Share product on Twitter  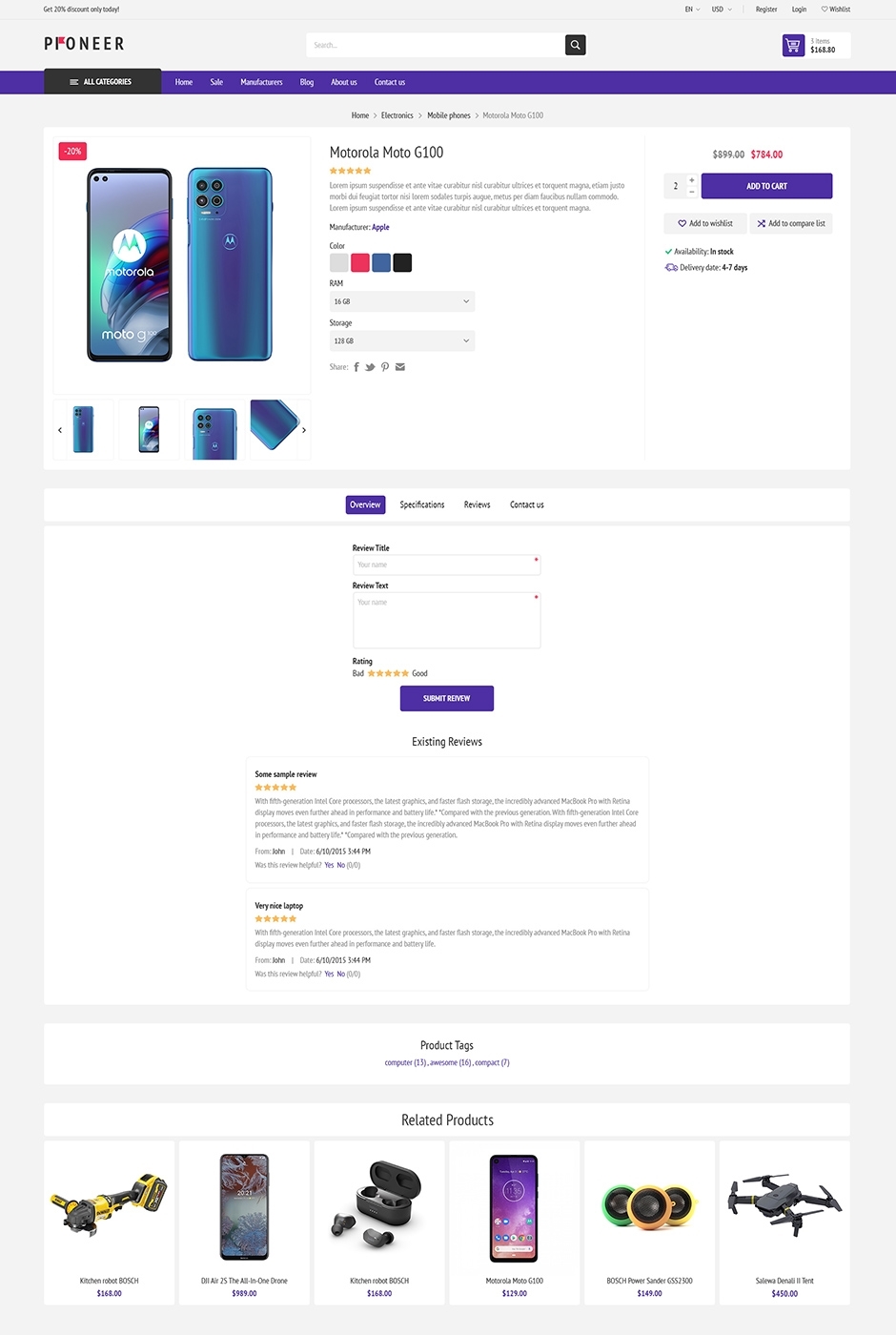pos(370,367)
